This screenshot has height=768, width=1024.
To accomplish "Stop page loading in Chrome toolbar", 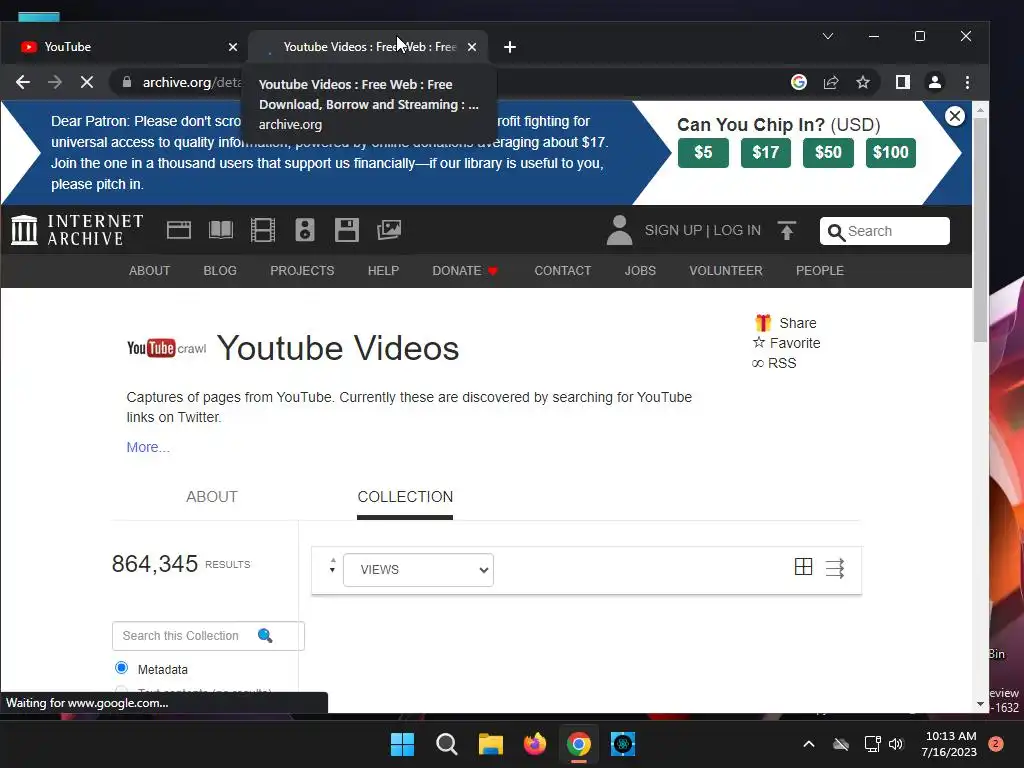I will [x=86, y=82].
